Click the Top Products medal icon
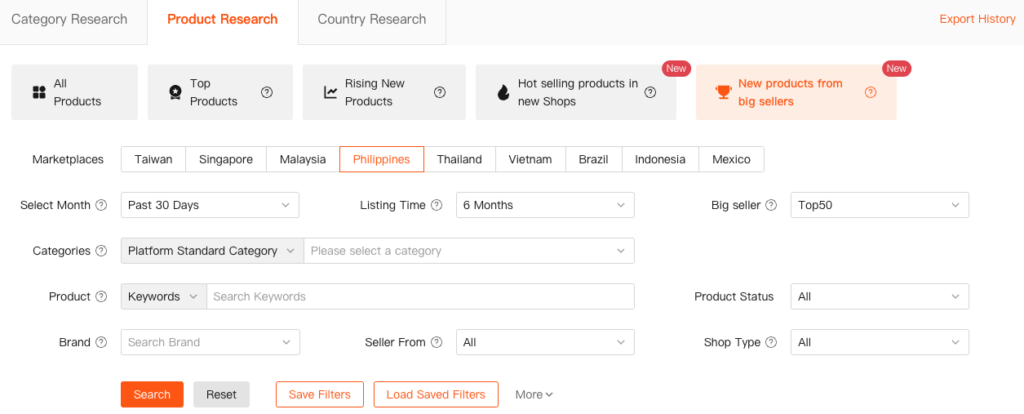The image size is (1024, 414). (174, 93)
